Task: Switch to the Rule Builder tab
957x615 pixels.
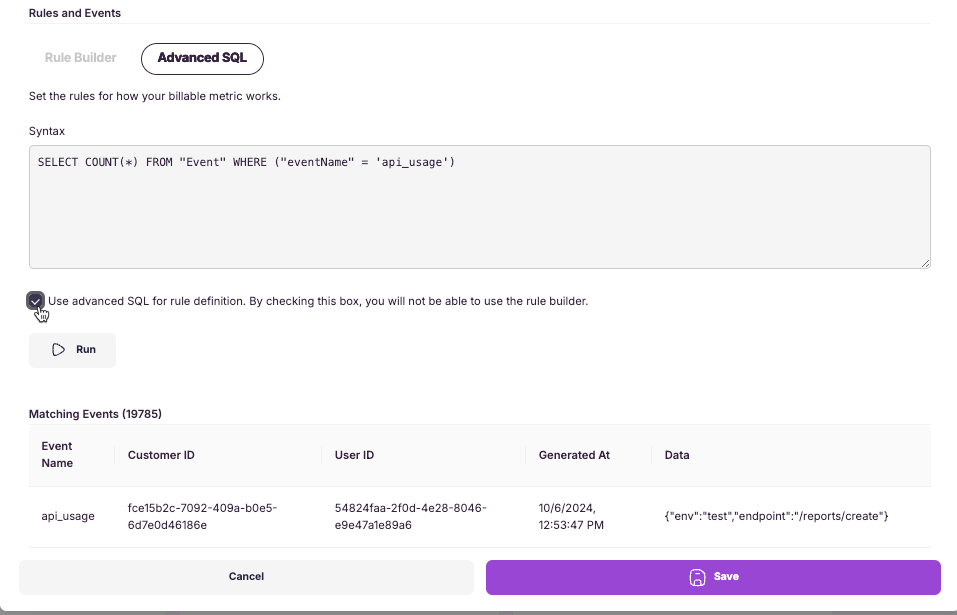Action: click(81, 58)
